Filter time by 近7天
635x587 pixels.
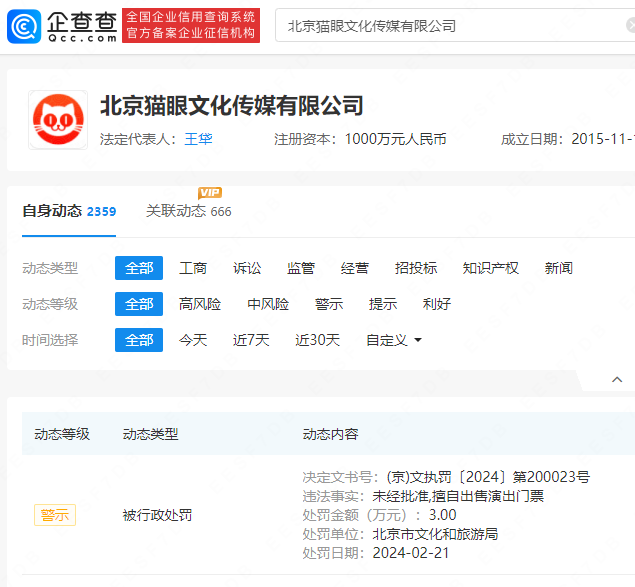251,340
